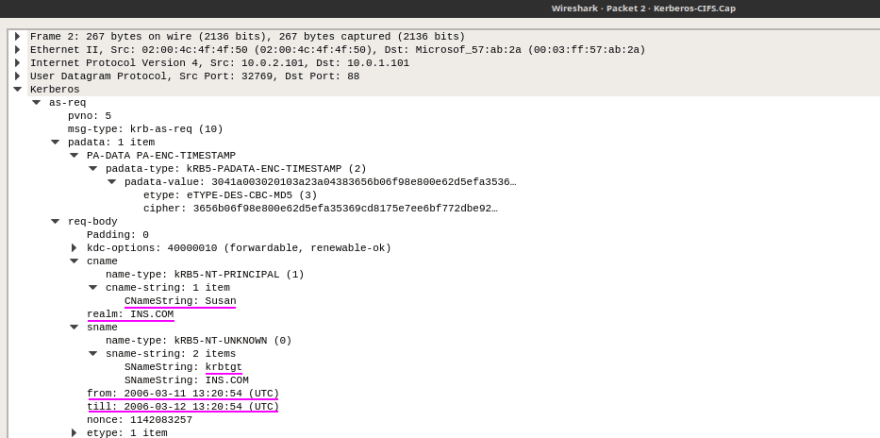Select Internet Protocol Version 4 summary text

coord(219,63)
